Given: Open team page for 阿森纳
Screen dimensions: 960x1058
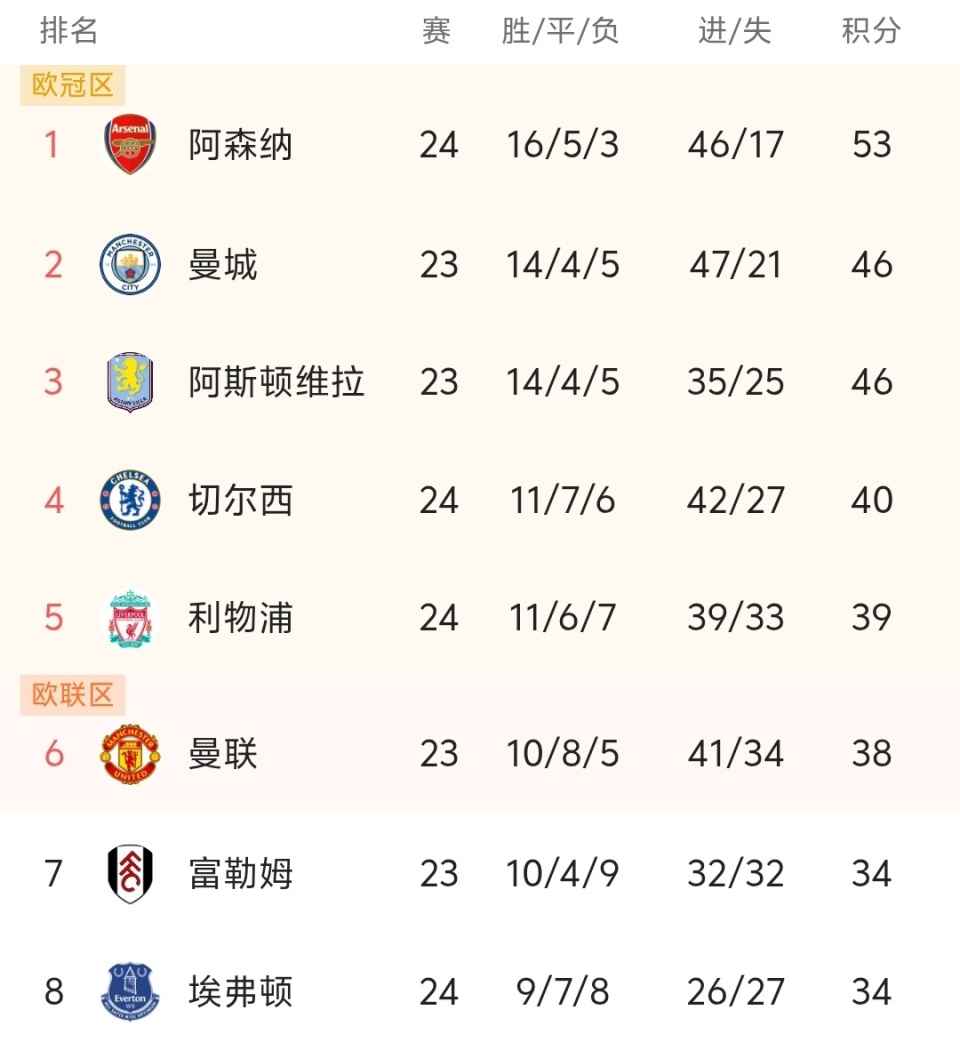Looking at the screenshot, I should click(240, 145).
